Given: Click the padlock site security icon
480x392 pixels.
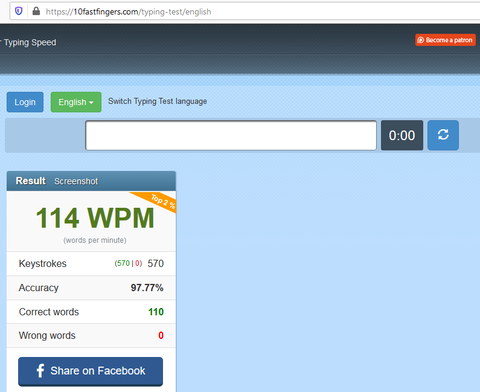Looking at the screenshot, I should pos(36,11).
